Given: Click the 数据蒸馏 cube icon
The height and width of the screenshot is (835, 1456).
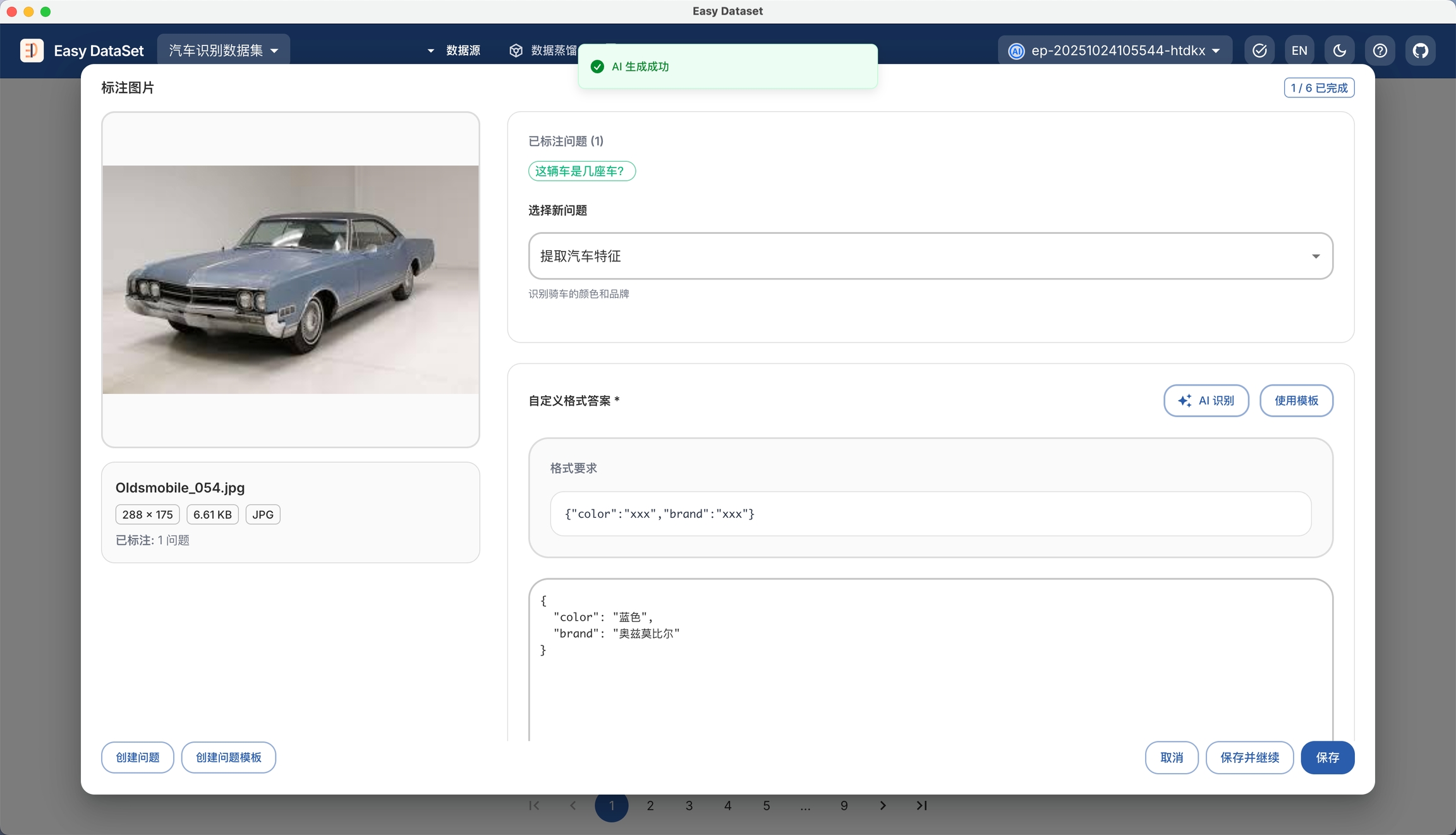Looking at the screenshot, I should click(x=516, y=51).
